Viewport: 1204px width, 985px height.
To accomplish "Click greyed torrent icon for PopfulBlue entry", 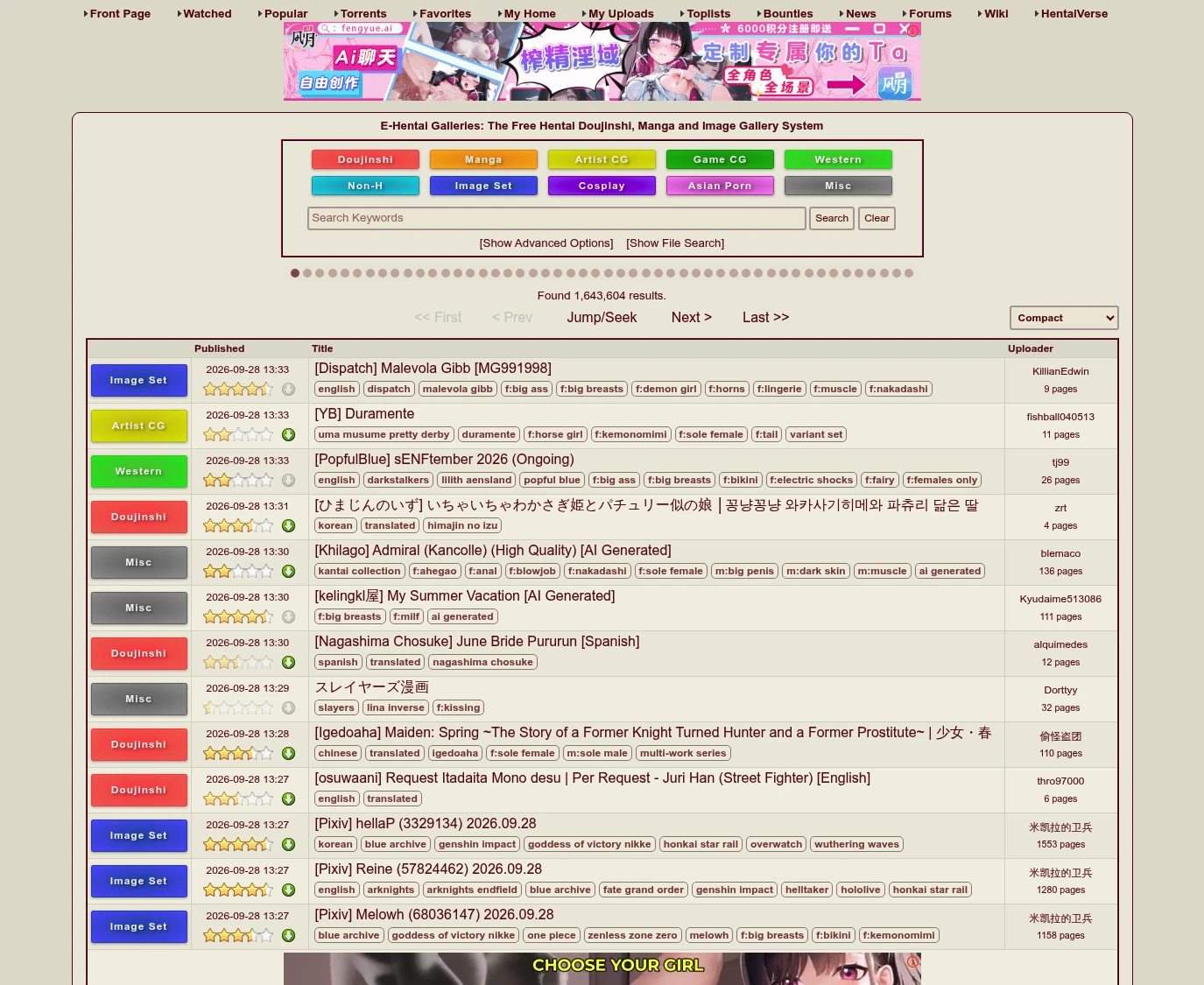I will 288,480.
